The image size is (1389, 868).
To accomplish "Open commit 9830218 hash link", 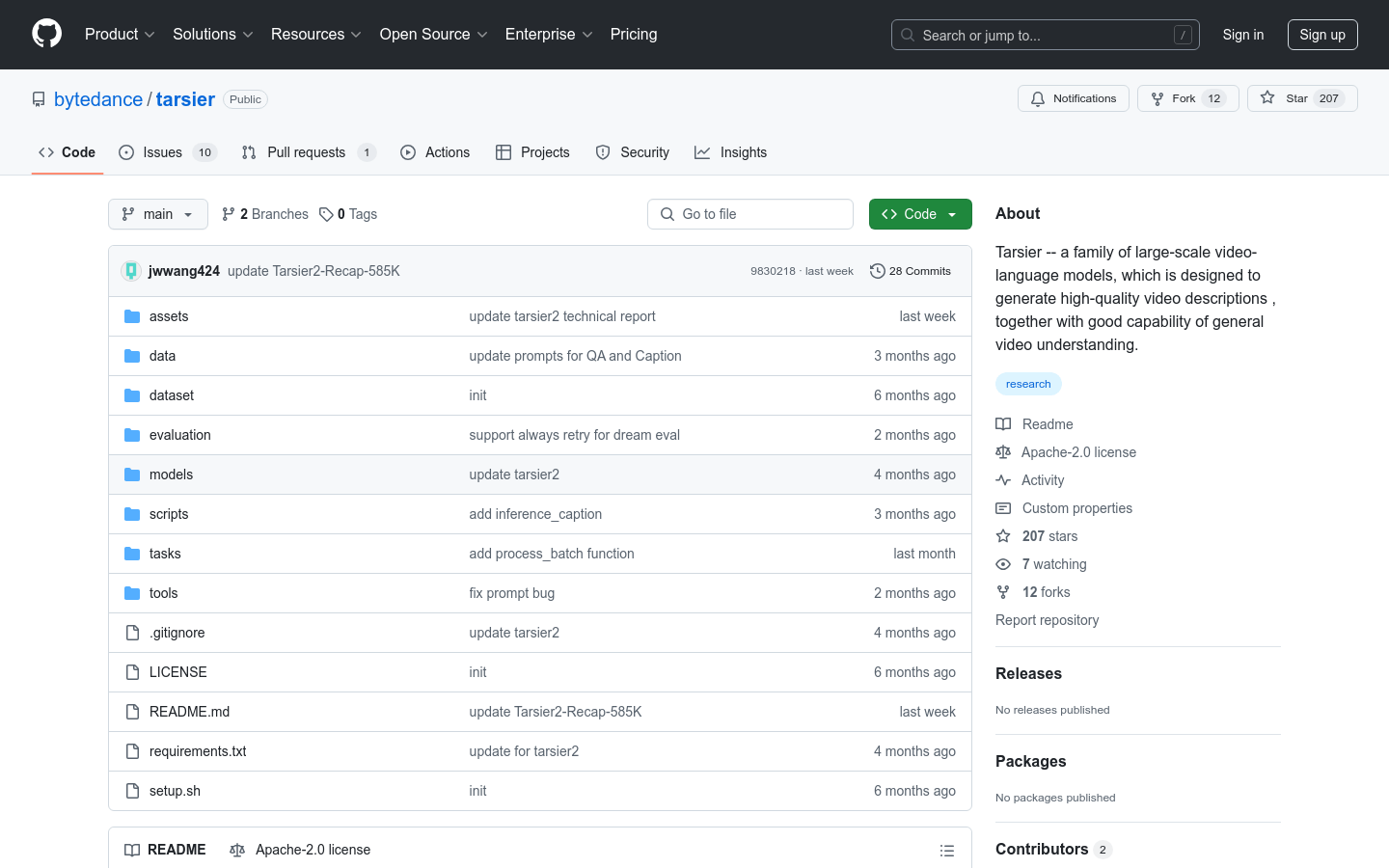I will pos(773,271).
